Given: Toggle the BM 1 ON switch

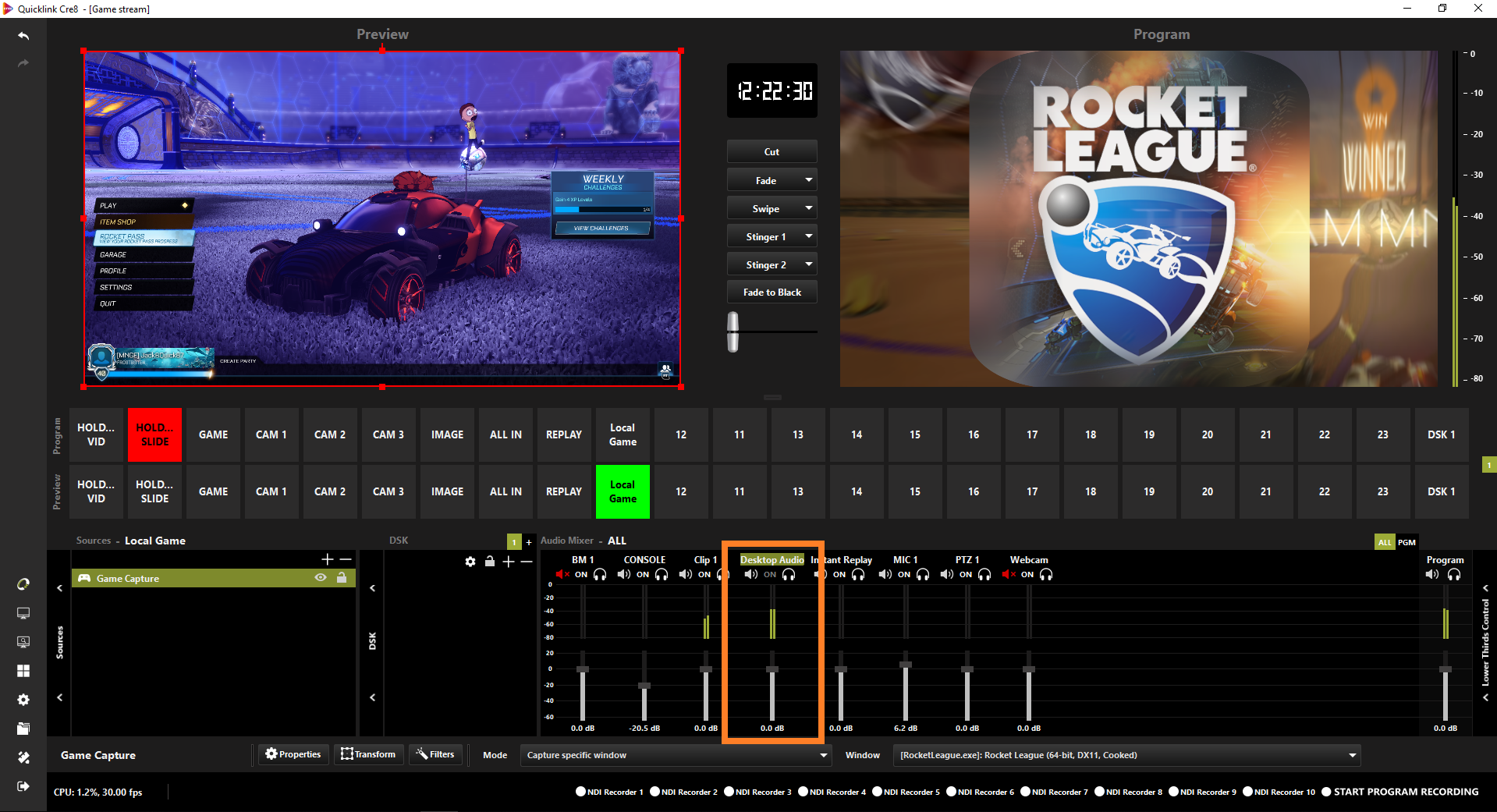Looking at the screenshot, I should [x=581, y=575].
